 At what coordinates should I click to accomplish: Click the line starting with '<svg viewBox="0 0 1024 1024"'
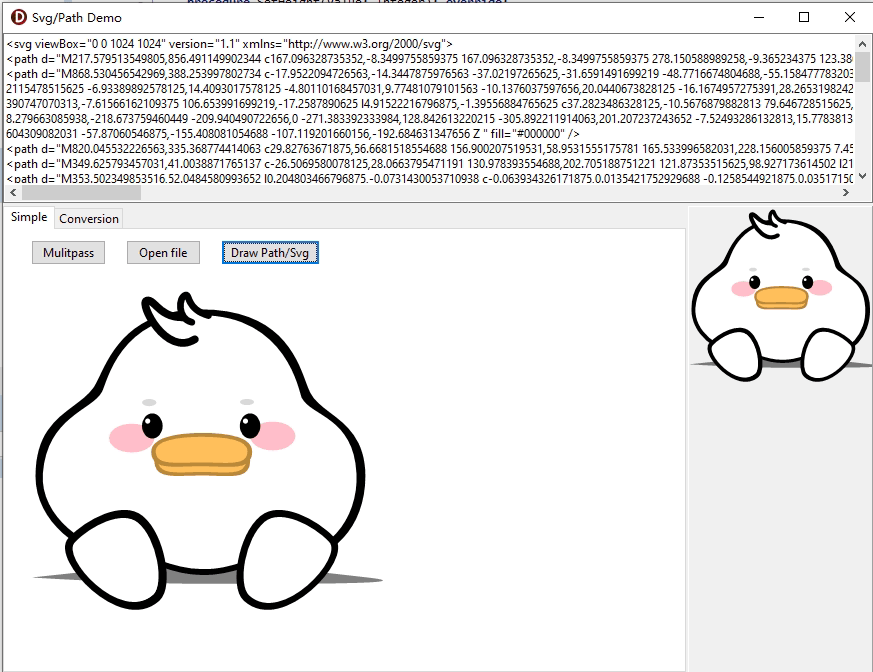[229, 44]
